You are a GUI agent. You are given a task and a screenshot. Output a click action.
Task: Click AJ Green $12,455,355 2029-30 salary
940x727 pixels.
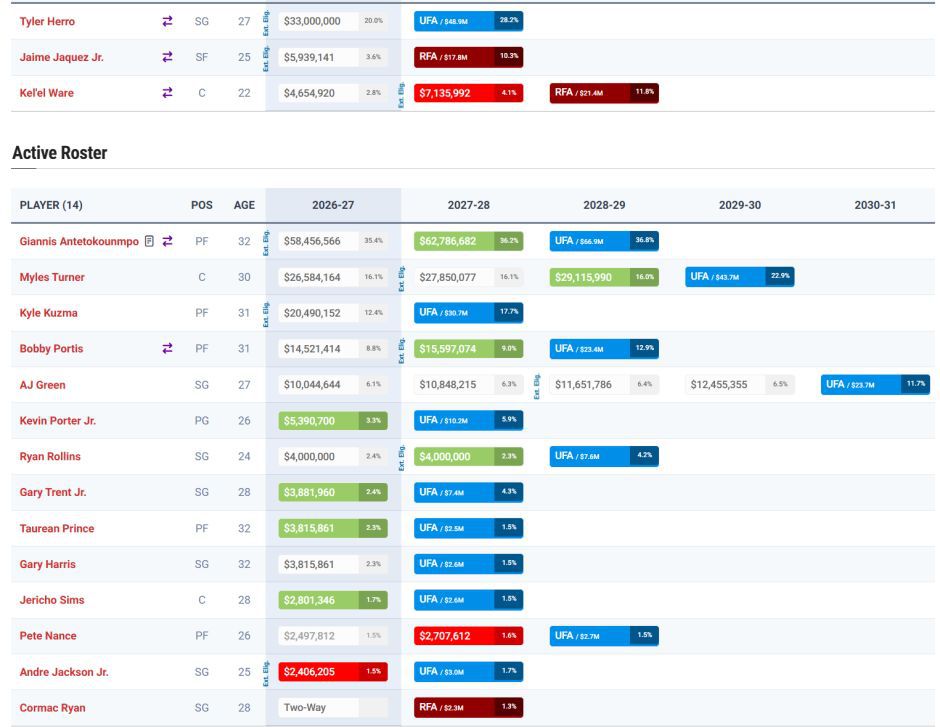pyautogui.click(x=718, y=385)
